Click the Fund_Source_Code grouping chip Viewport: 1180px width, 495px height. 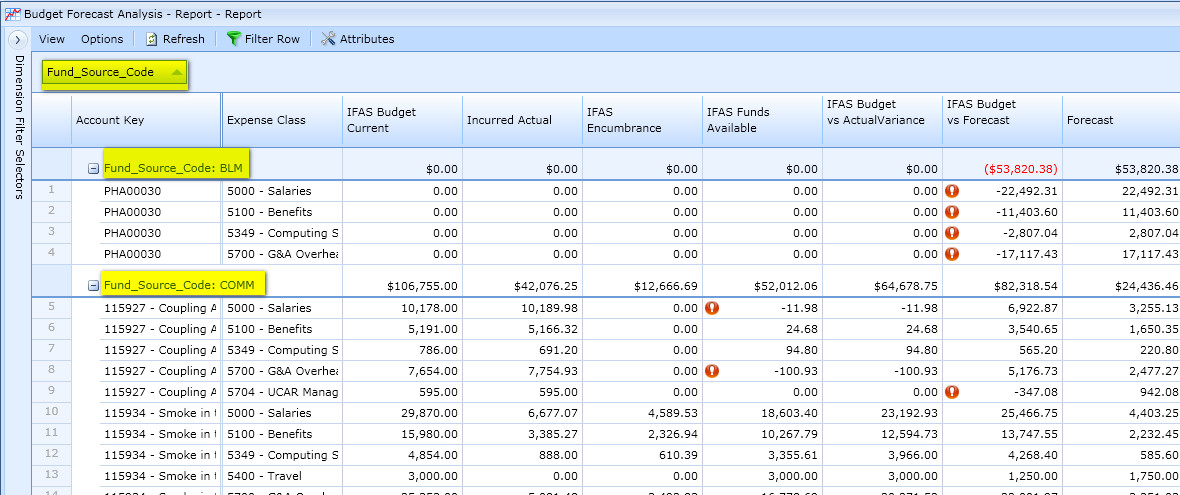(114, 73)
